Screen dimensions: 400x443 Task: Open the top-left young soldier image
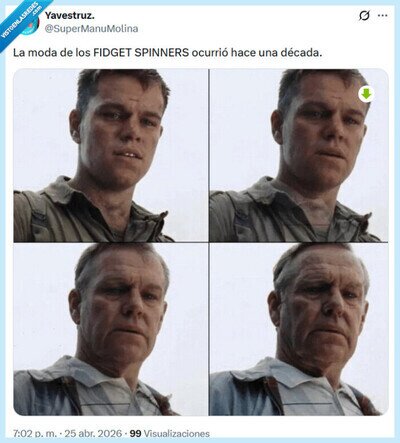click(110, 155)
